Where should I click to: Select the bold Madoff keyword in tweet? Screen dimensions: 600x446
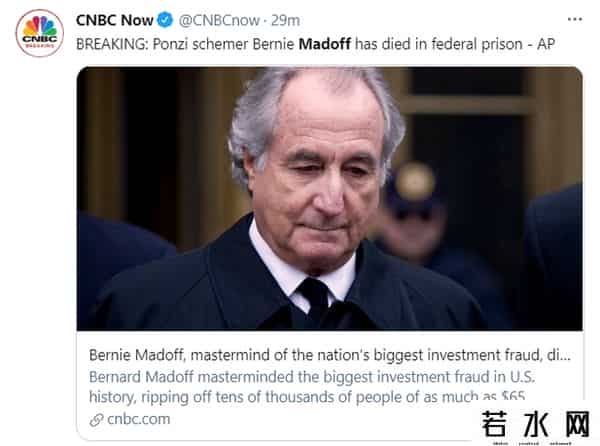tap(325, 45)
